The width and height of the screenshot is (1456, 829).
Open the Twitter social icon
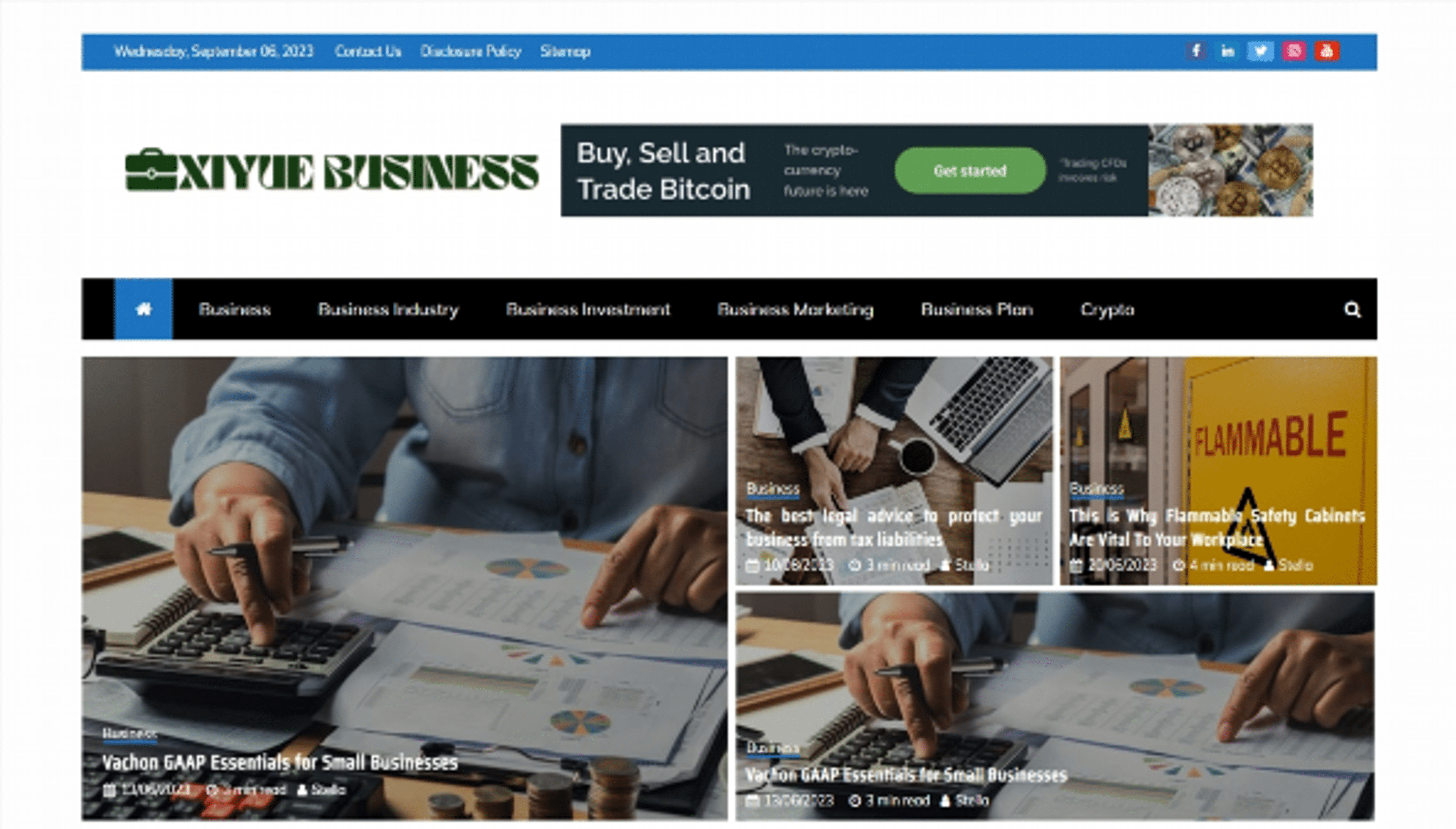pos(1260,51)
